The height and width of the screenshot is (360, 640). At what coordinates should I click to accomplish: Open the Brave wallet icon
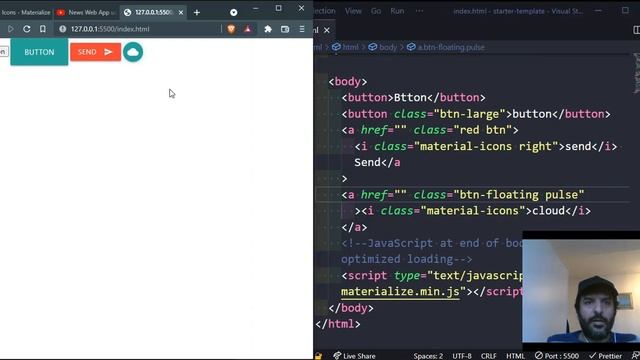click(x=285, y=29)
